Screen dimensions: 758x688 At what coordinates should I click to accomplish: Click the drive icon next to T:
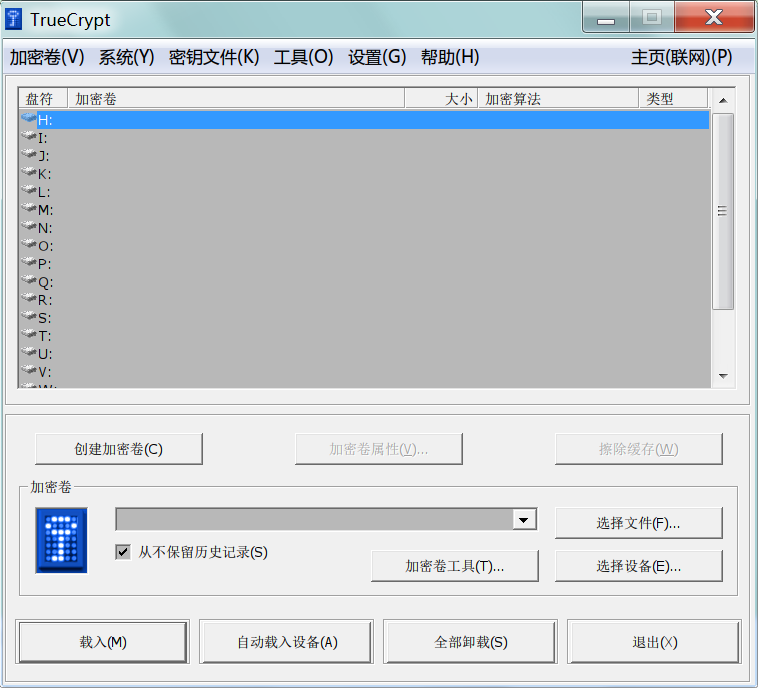pos(29,335)
